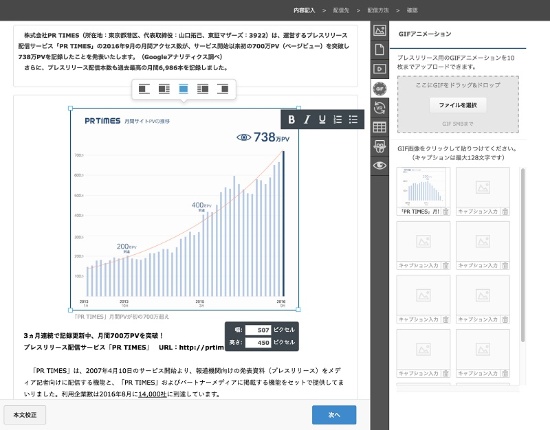550x430 pixels.
Task: Click the top-left resize handle of image
Action: (x=71, y=109)
